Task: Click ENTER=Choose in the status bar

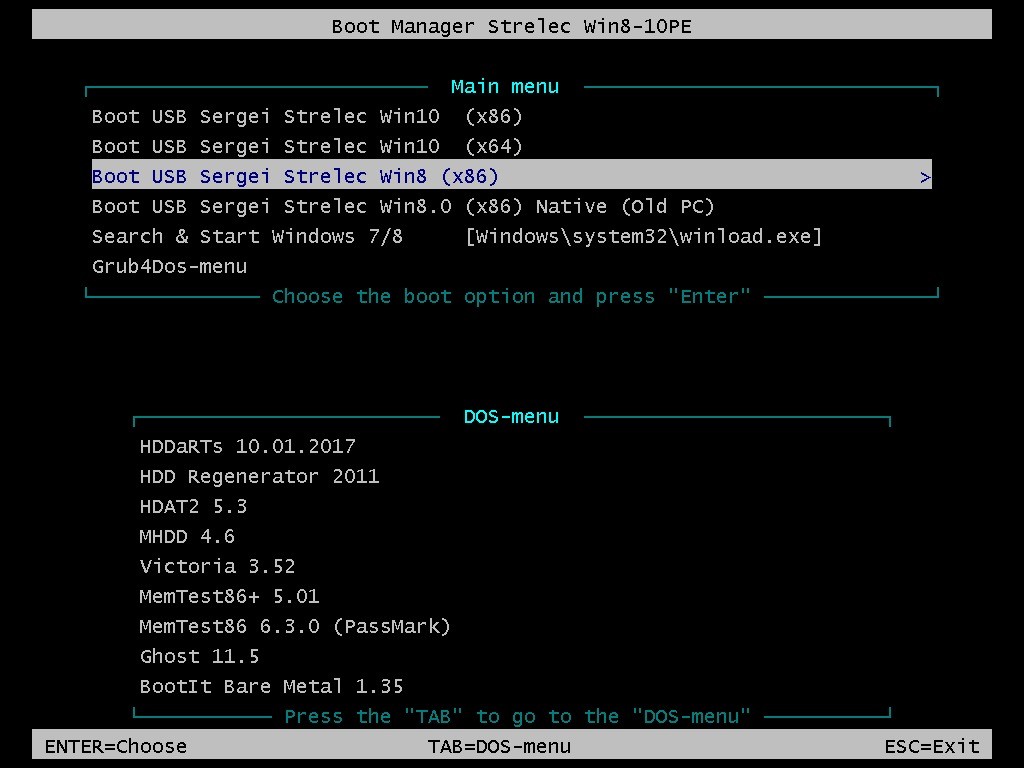Action: click(x=114, y=746)
